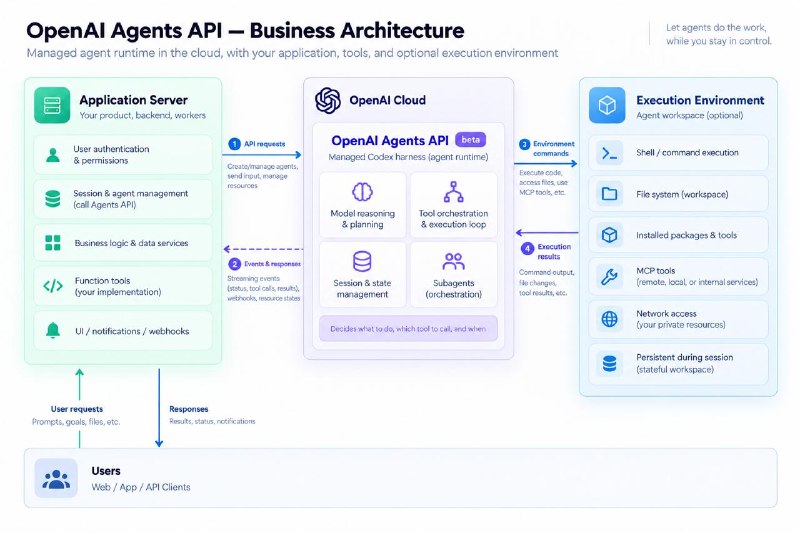Select the Shell / command execution card
This screenshot has width=800, height=533.
[678, 153]
